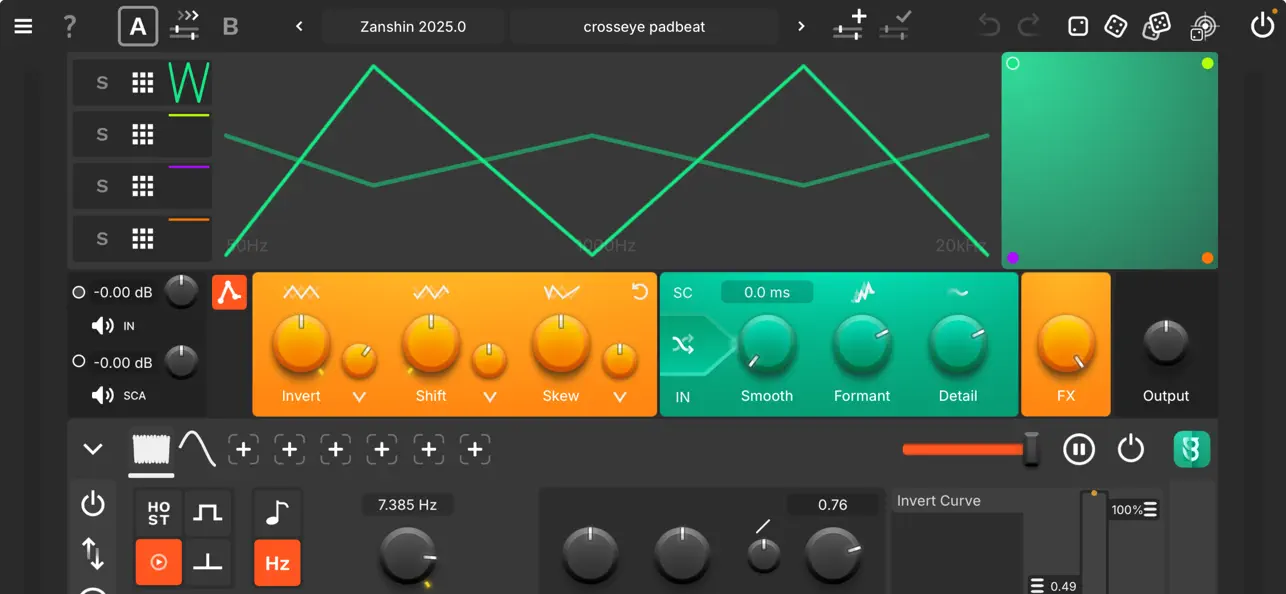Click the red horizontal slider handle
This screenshot has width=1286, height=594.
tap(1031, 449)
